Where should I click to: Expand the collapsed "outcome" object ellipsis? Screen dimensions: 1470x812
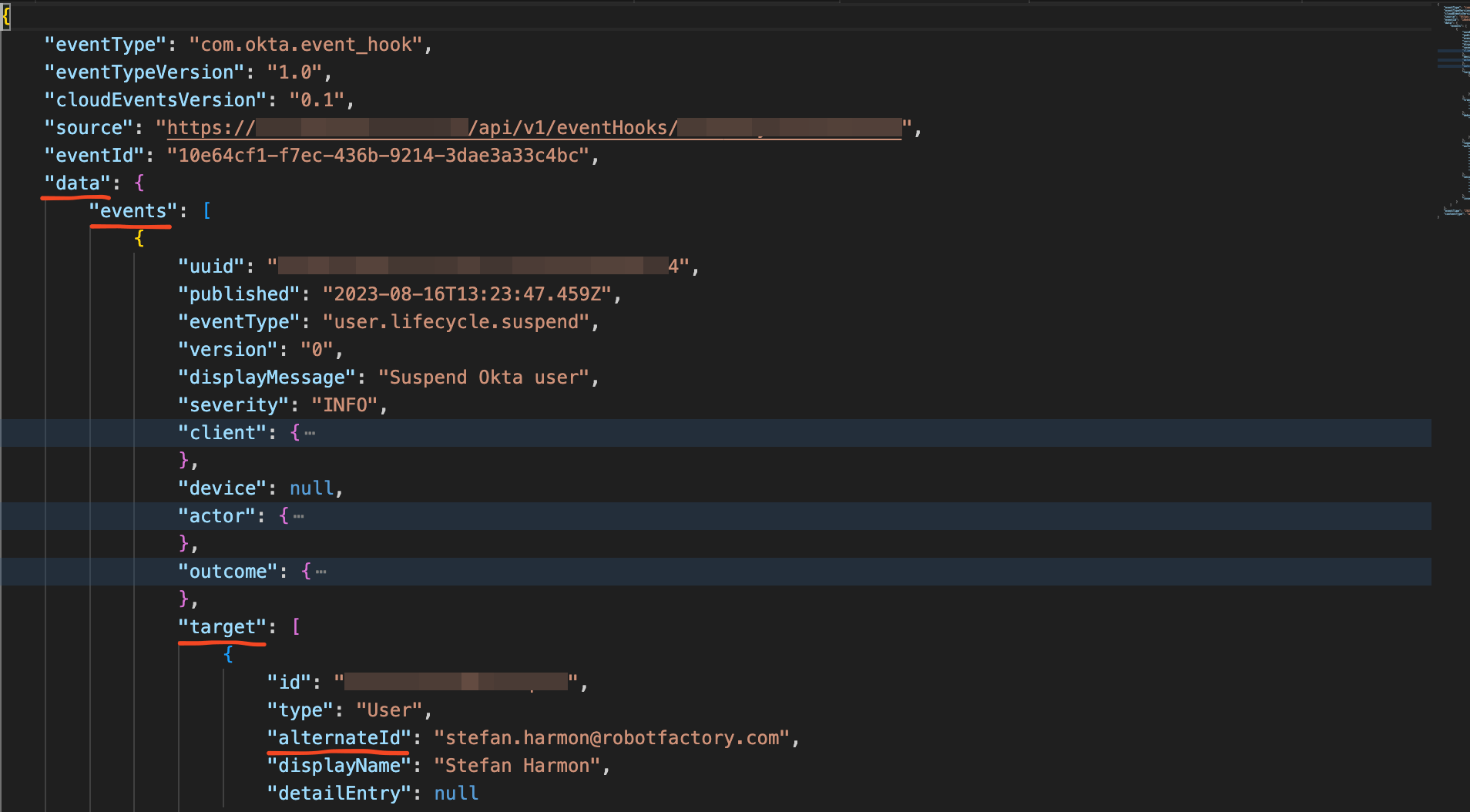coord(321,572)
